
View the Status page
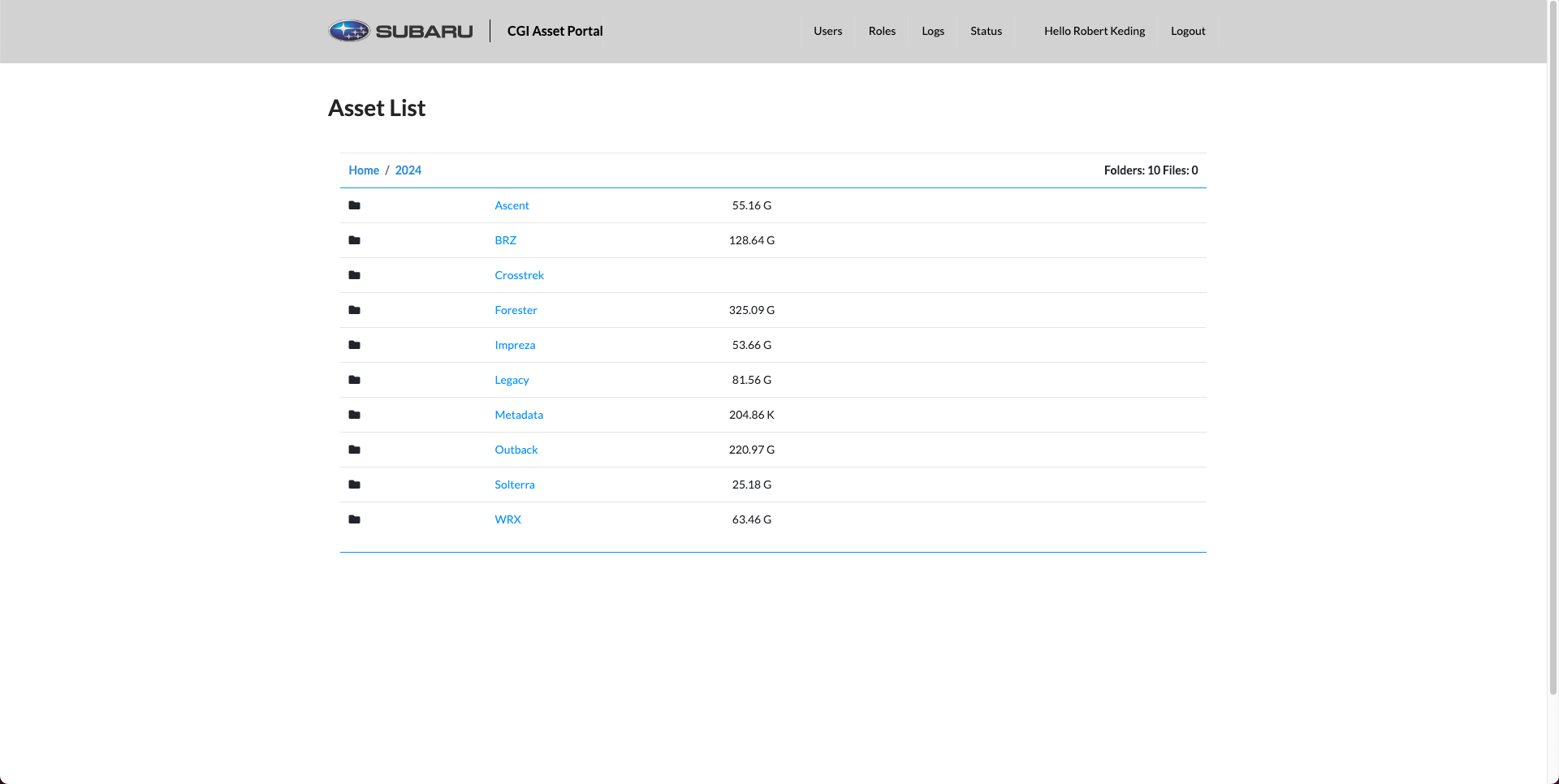[986, 31]
